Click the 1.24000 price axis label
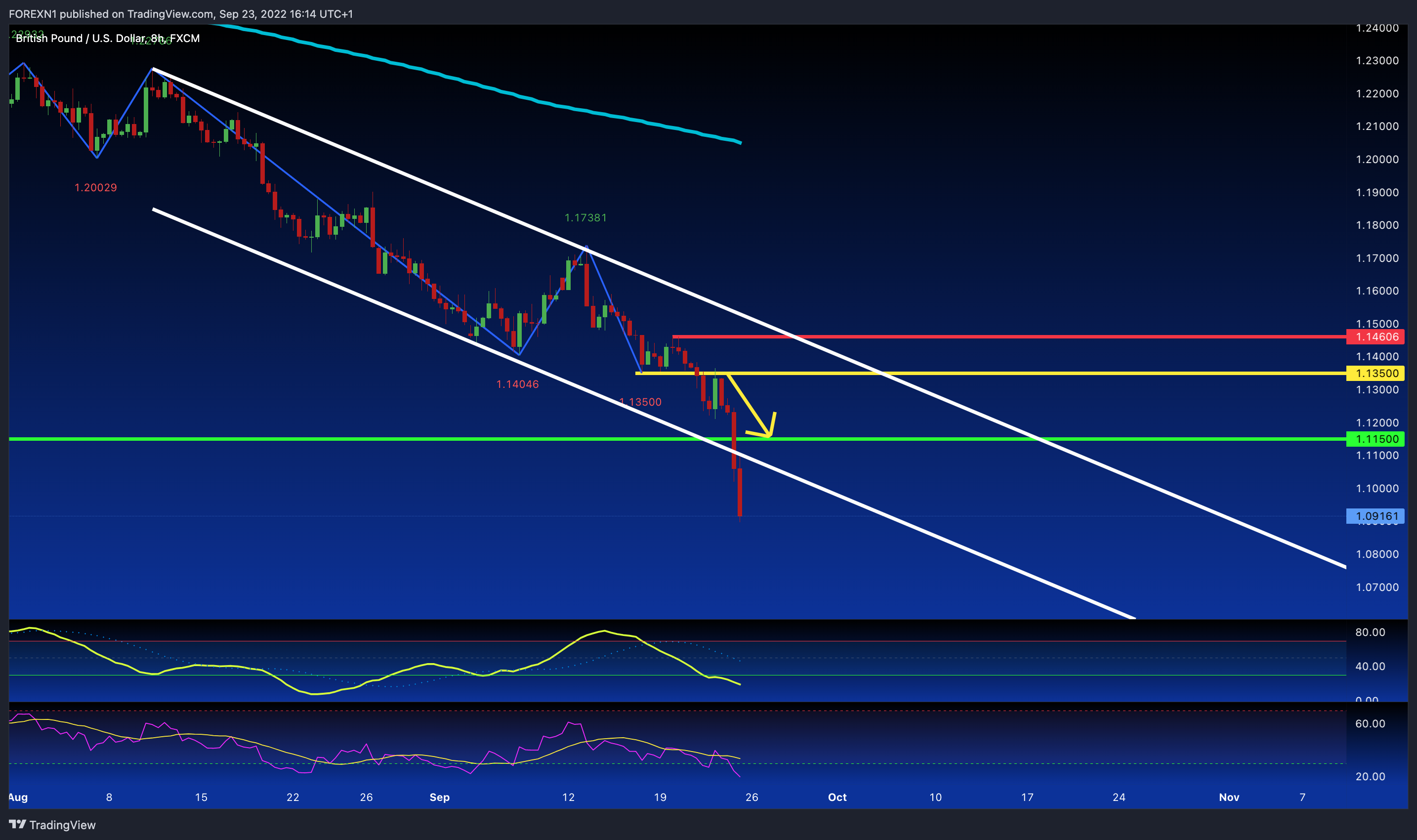The width and height of the screenshot is (1417, 840). (x=1377, y=28)
